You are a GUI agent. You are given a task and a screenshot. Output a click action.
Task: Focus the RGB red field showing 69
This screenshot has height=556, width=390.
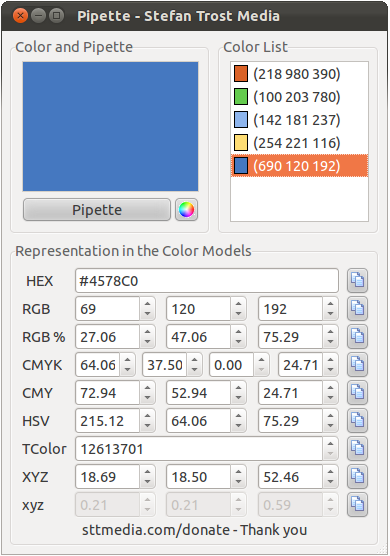tap(107, 308)
